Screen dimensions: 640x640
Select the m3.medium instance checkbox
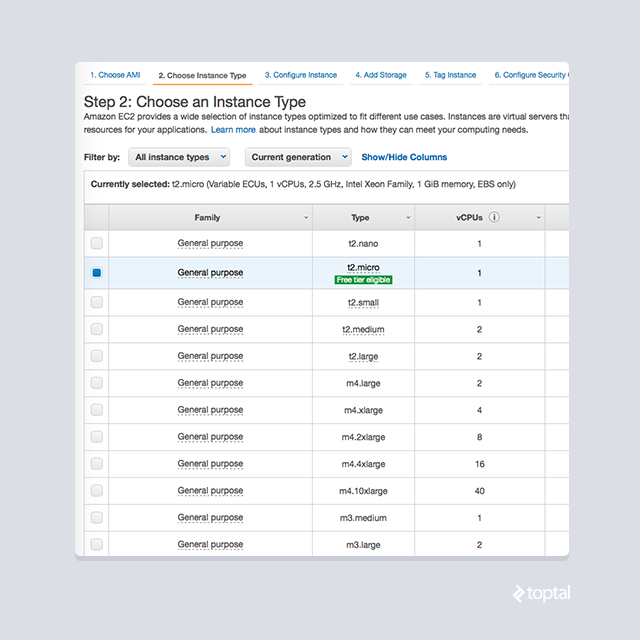97,518
